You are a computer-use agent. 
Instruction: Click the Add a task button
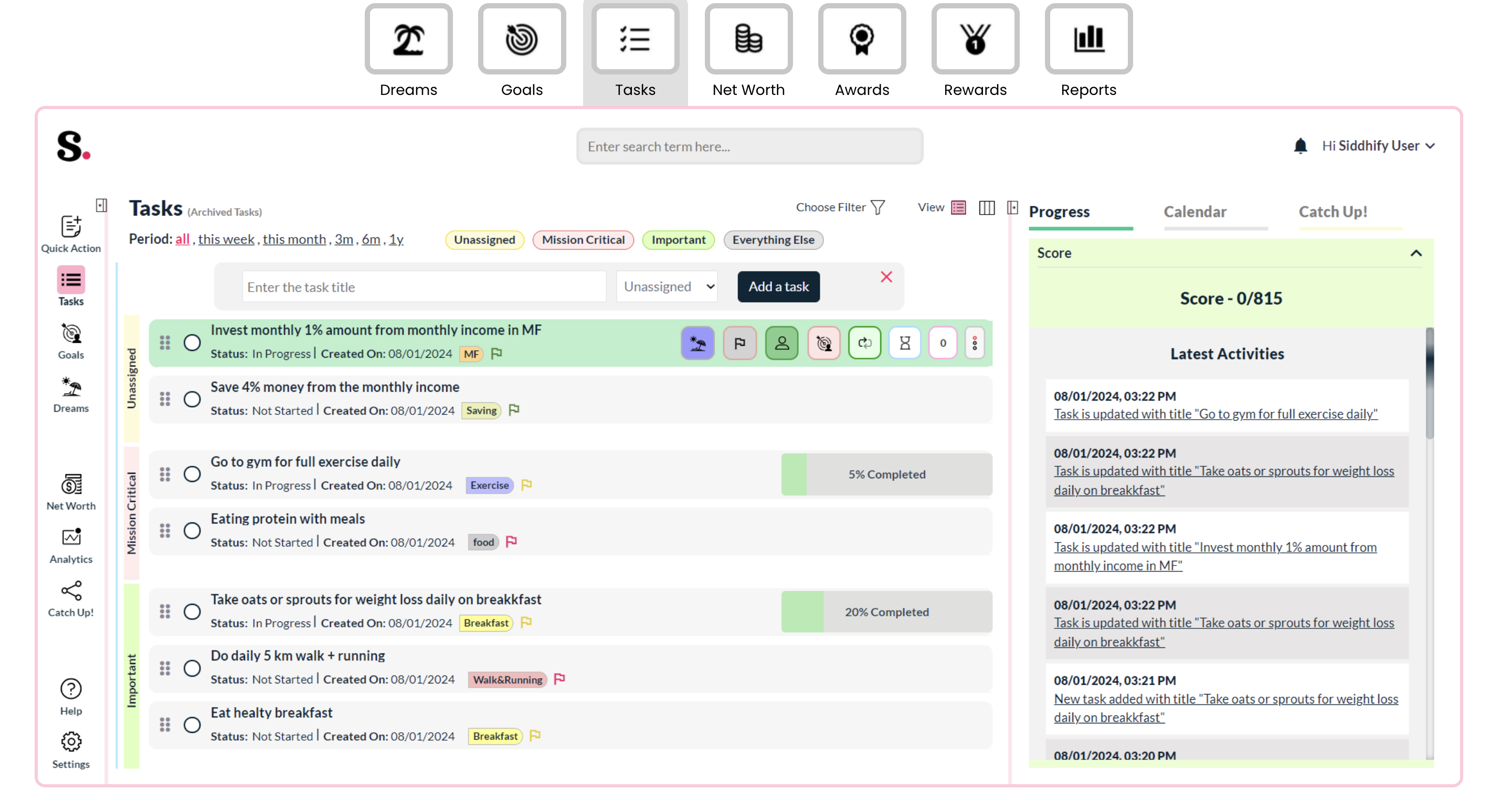tap(778, 286)
